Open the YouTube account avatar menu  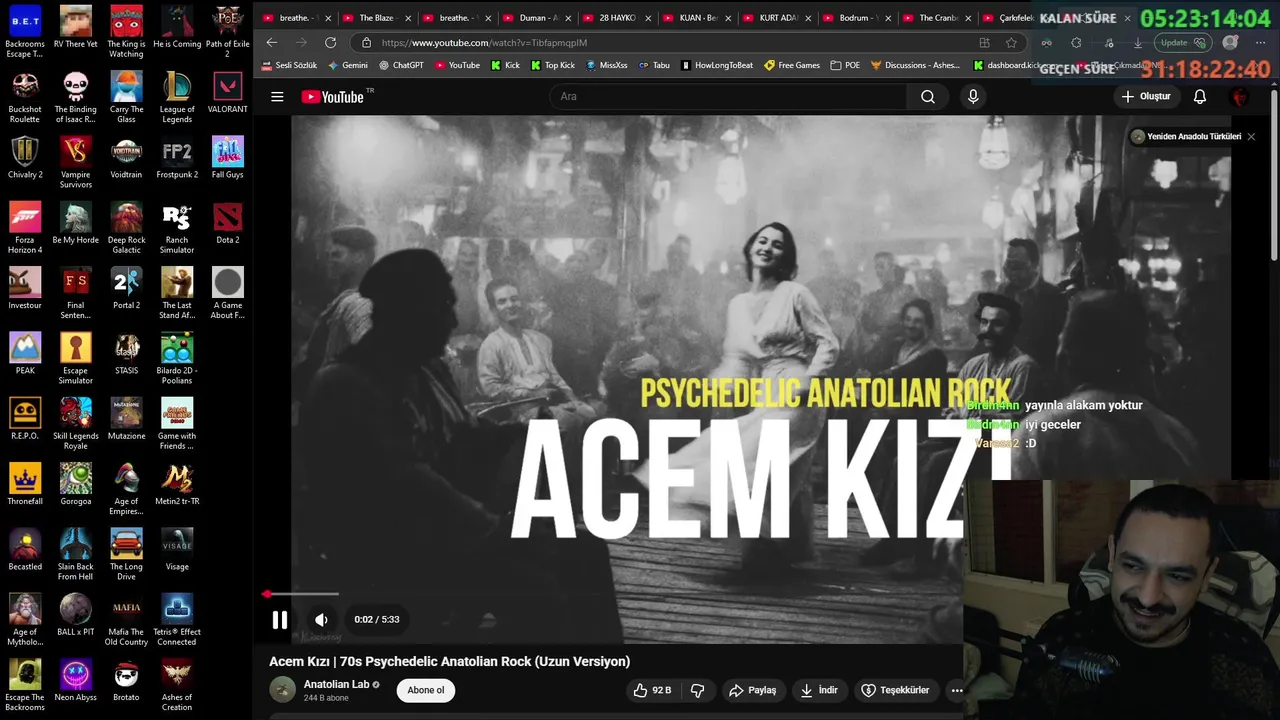1240,97
